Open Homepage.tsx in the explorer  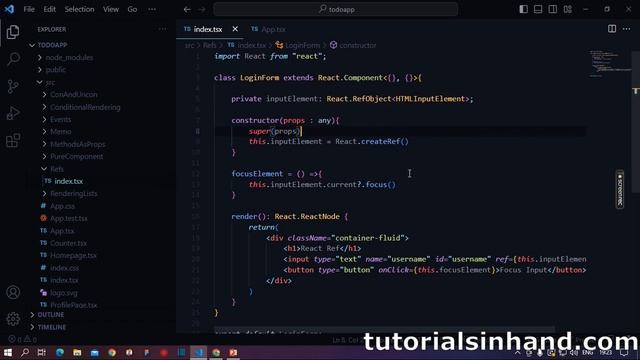click(73, 255)
